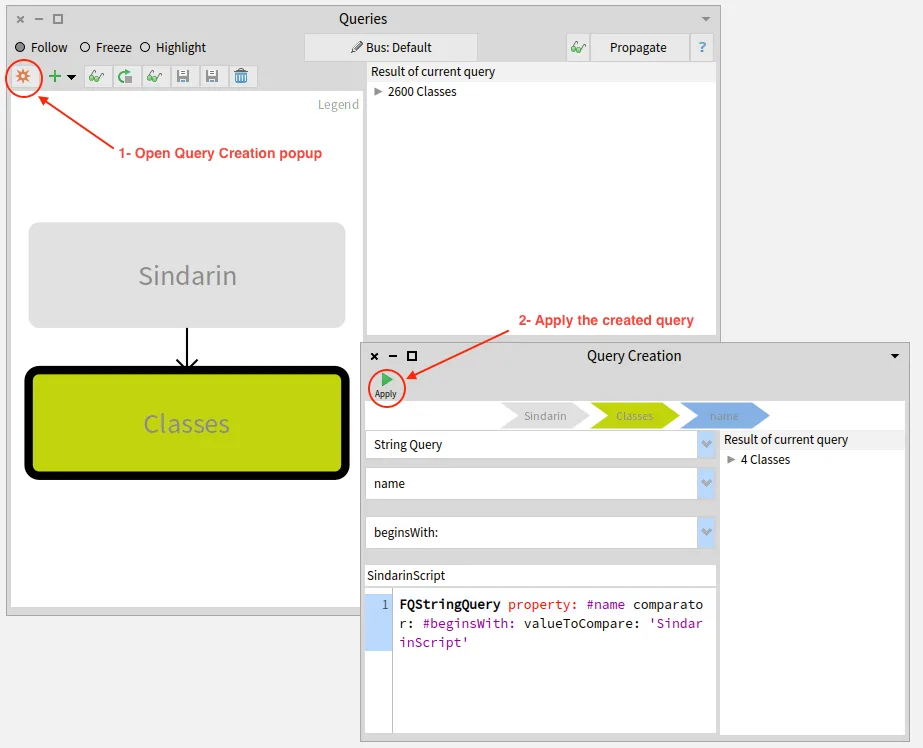Viewport: 923px width, 748px height.
Task: Enable the Freeze radio option
Action: click(x=85, y=47)
